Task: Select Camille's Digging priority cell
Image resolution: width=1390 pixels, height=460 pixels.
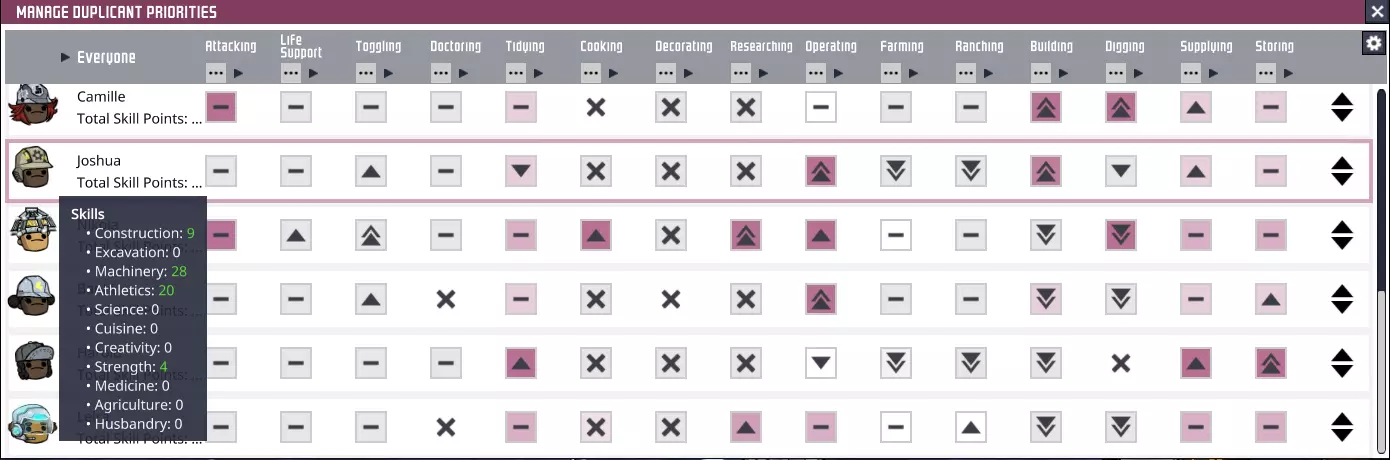Action: point(1120,107)
